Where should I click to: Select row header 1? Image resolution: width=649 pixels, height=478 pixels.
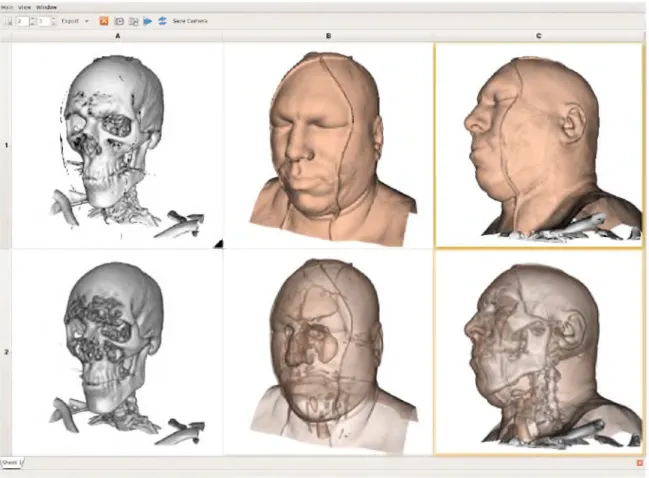[x=6, y=145]
